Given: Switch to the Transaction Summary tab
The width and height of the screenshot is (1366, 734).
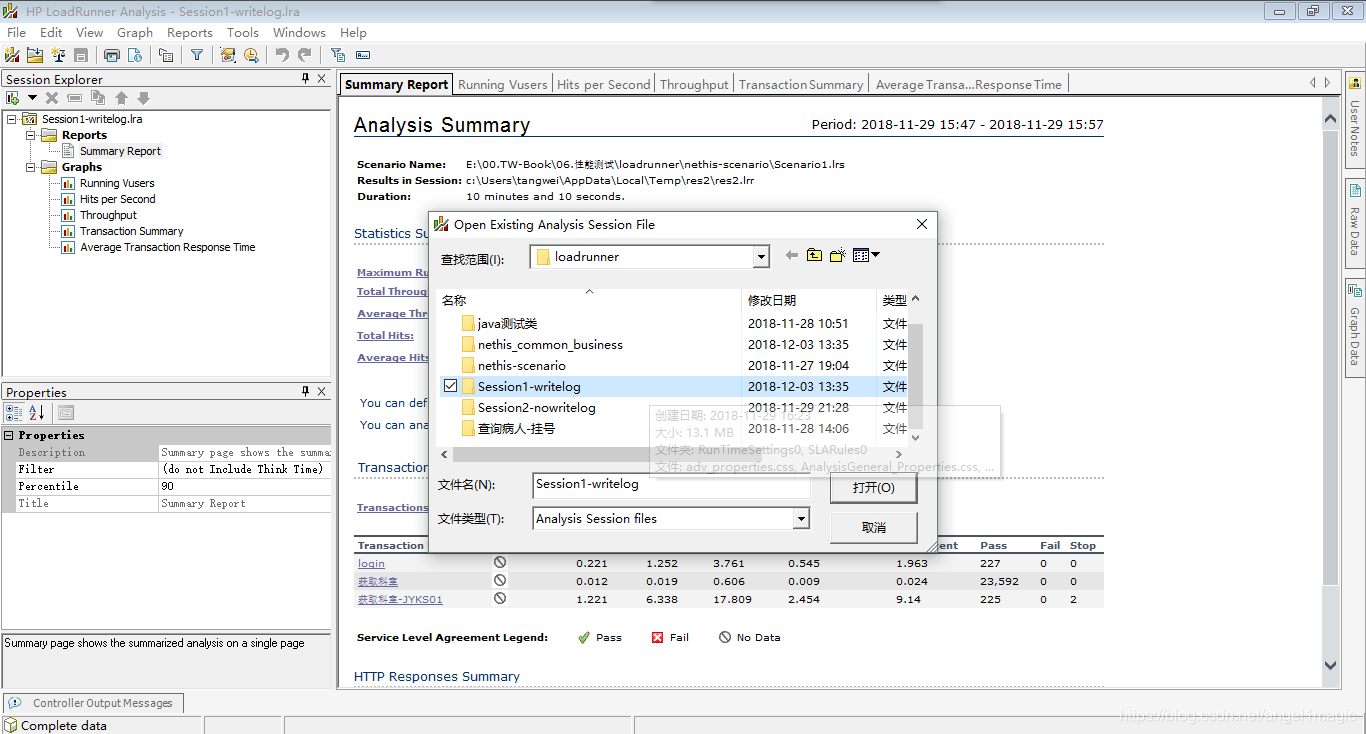Looking at the screenshot, I should [801, 84].
